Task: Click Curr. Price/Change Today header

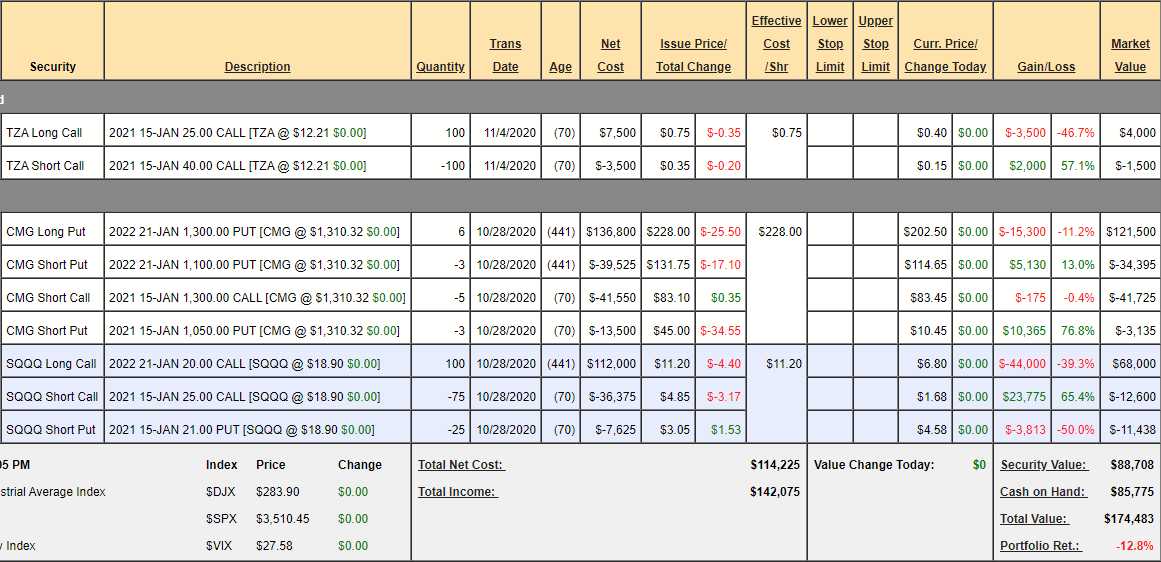Action: (x=945, y=55)
